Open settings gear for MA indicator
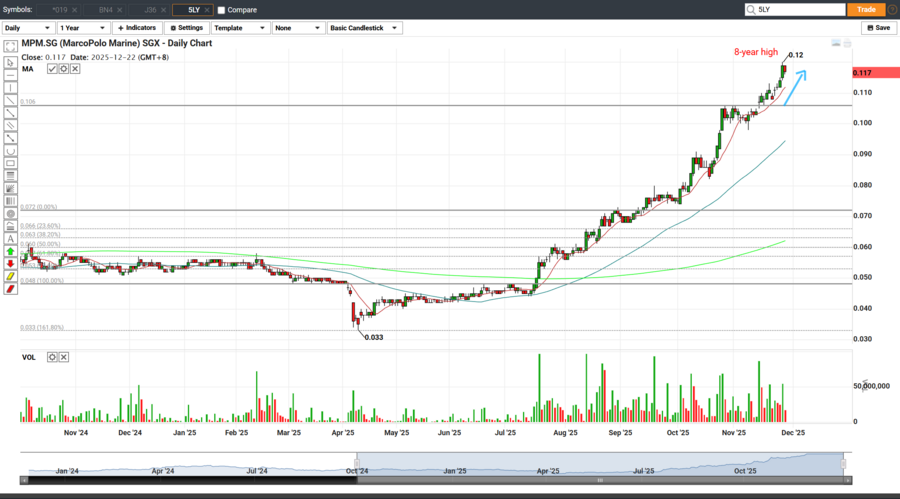 [x=63, y=69]
